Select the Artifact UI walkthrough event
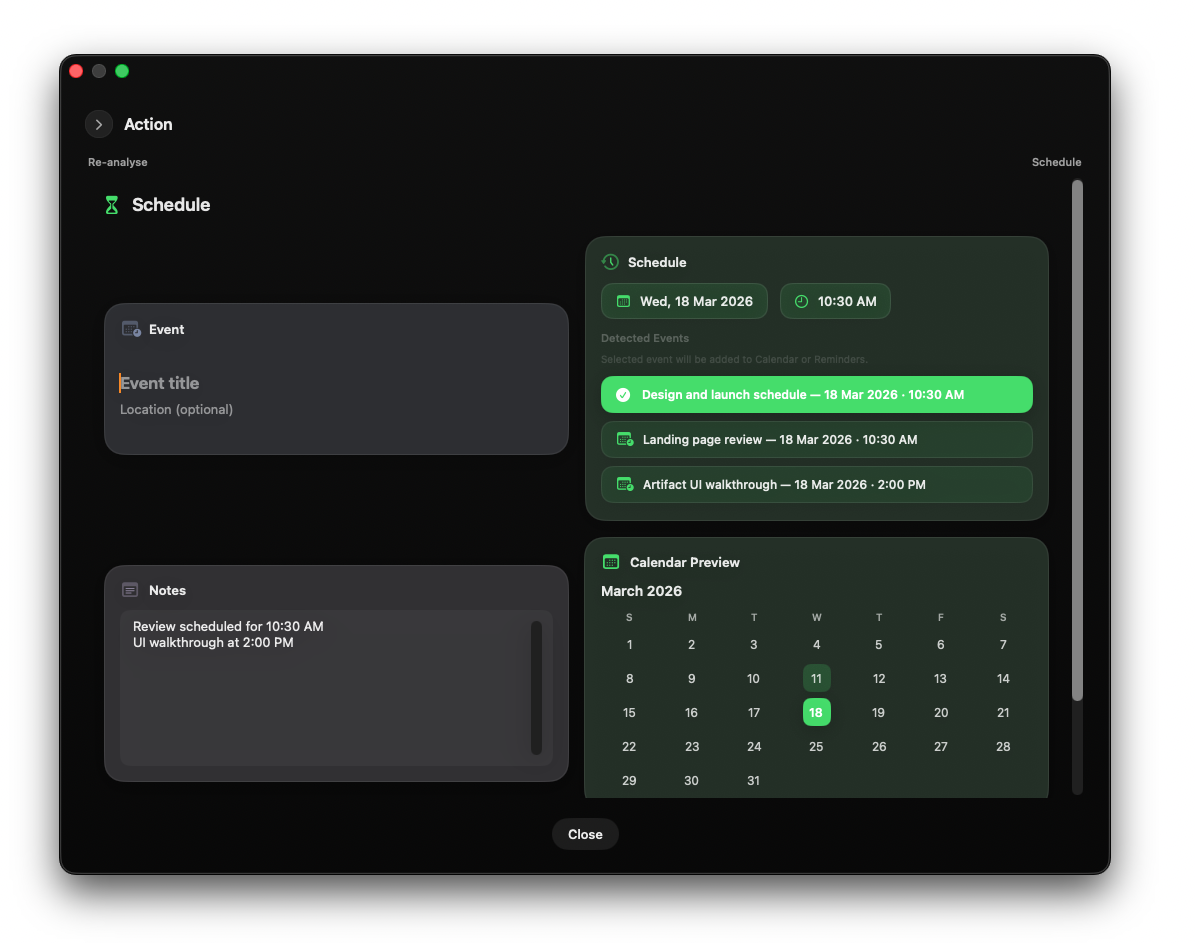Viewport: 1195px width, 943px height. pyautogui.click(x=816, y=484)
